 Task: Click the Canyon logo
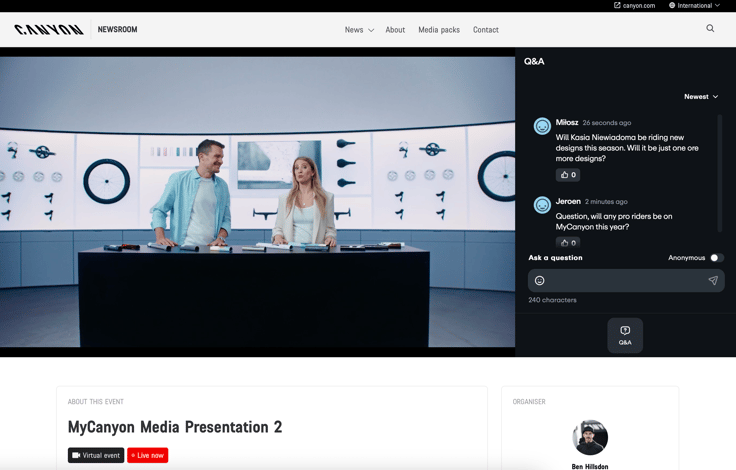49,30
